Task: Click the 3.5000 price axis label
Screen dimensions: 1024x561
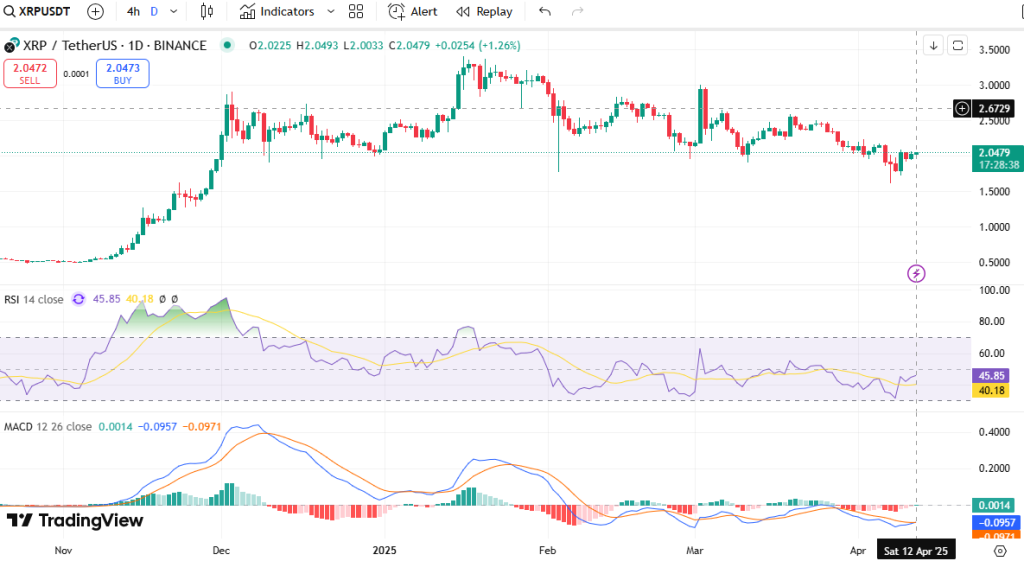Action: (994, 50)
